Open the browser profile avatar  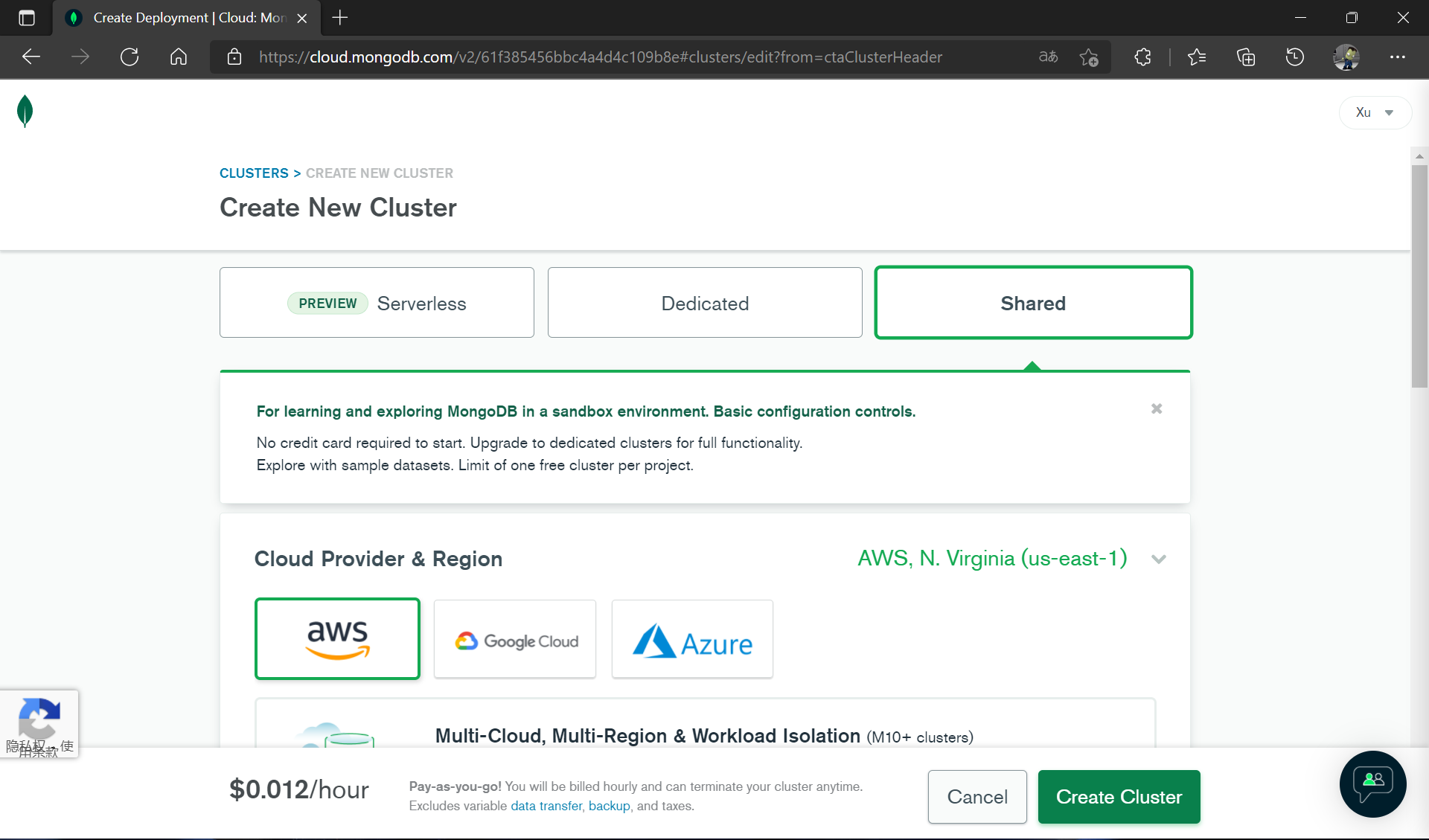coord(1346,57)
